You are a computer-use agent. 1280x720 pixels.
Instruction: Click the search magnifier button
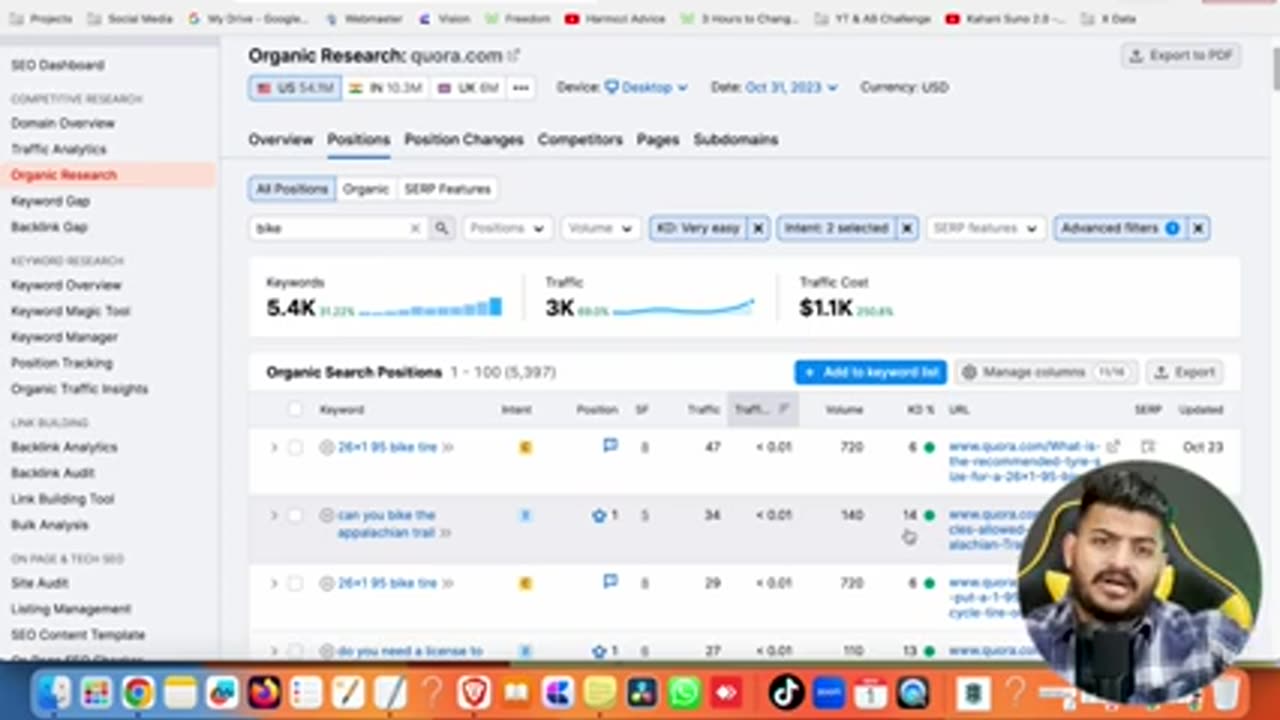441,228
